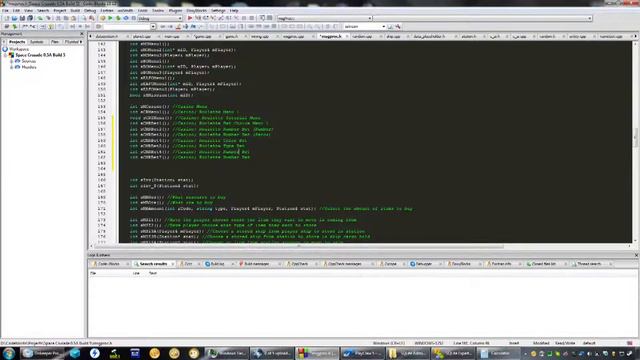Open the code completion scope dropdown

point(324,18)
